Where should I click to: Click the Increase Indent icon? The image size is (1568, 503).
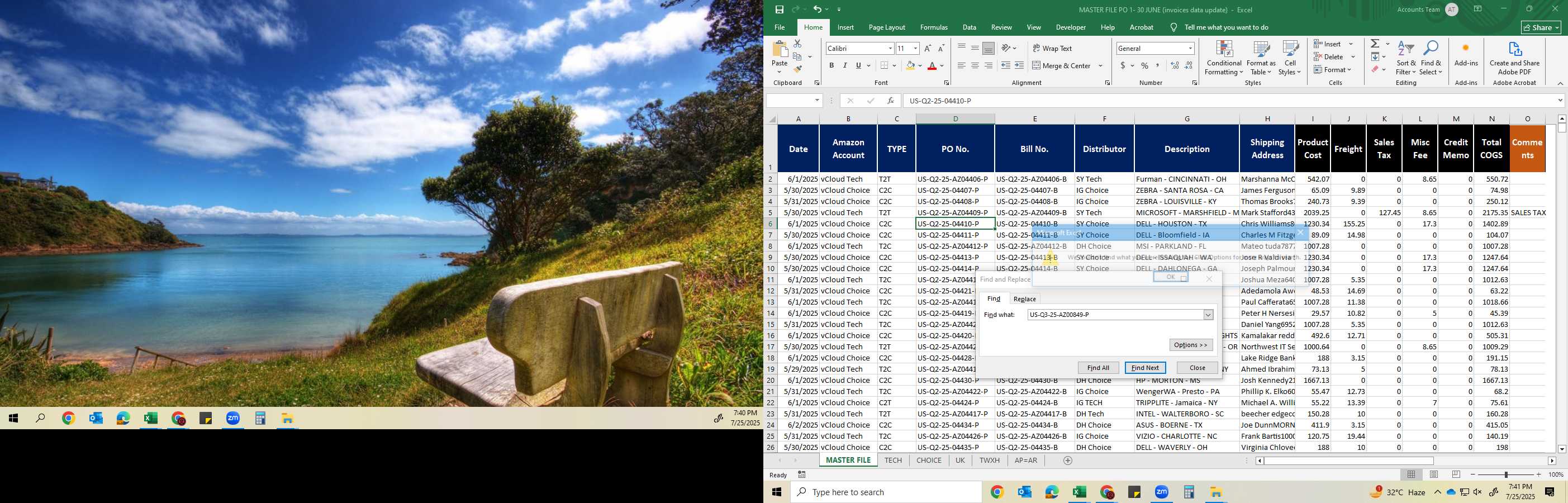pyautogui.click(x=1019, y=66)
